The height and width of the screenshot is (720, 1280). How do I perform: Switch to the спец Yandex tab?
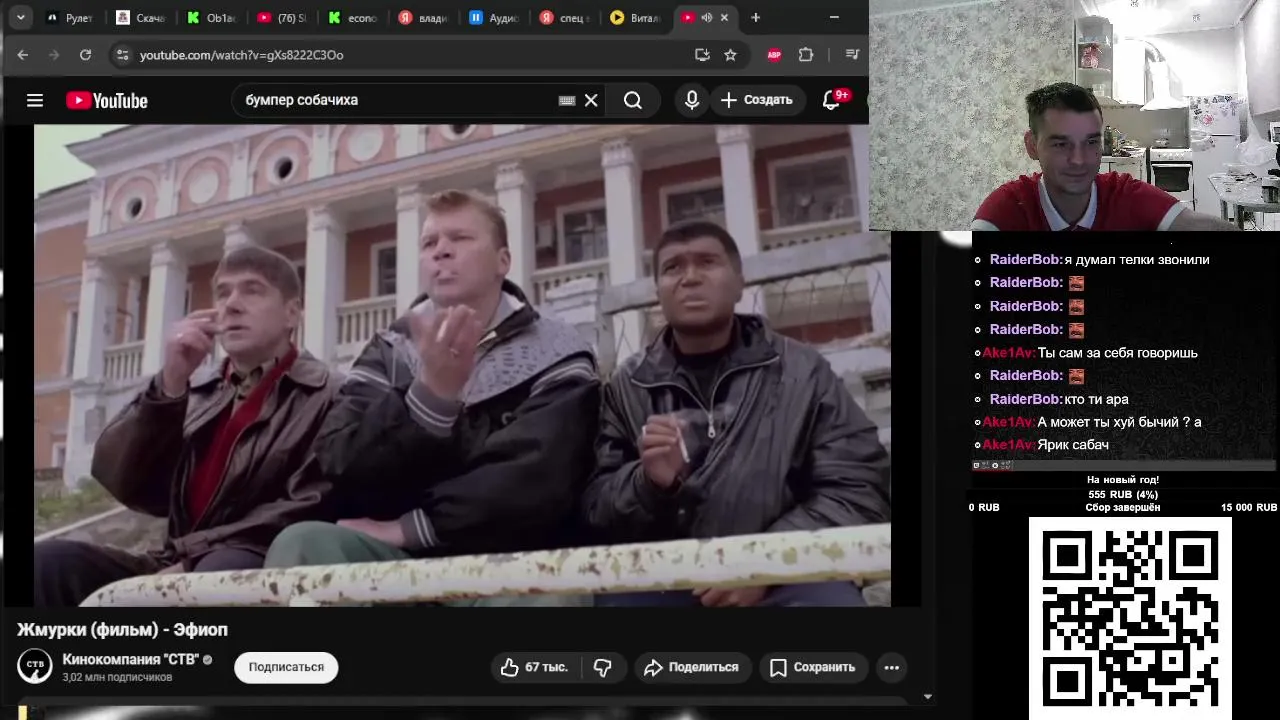(x=563, y=18)
